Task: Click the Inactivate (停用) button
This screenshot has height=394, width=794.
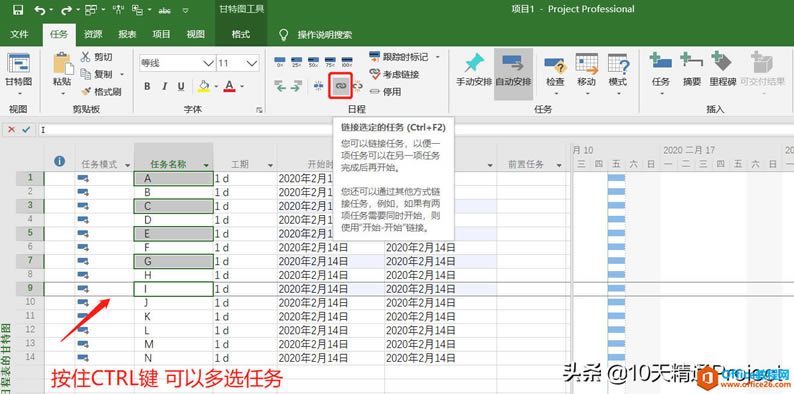Action: tap(385, 92)
